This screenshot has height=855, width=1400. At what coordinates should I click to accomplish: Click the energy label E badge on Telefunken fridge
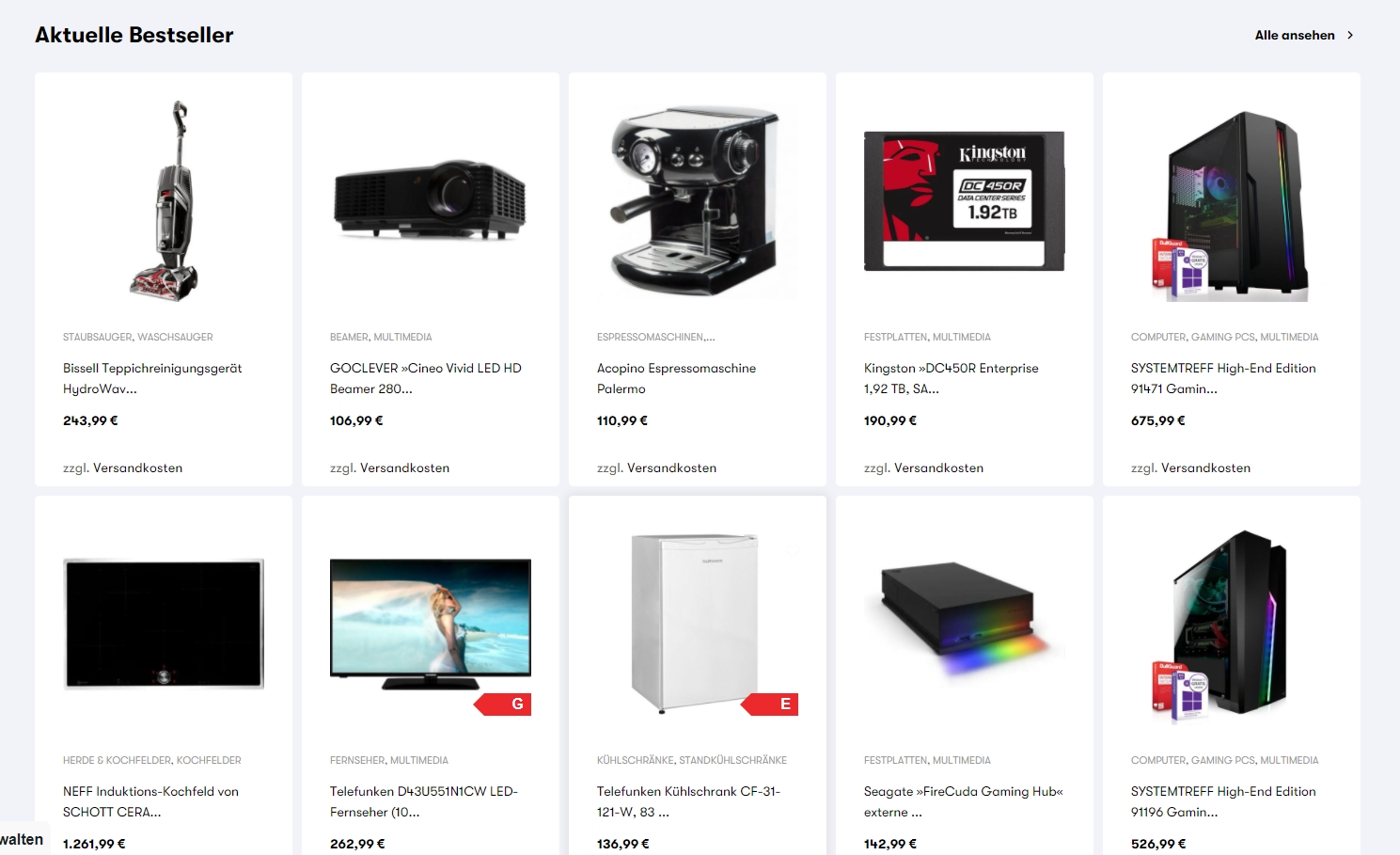770,705
